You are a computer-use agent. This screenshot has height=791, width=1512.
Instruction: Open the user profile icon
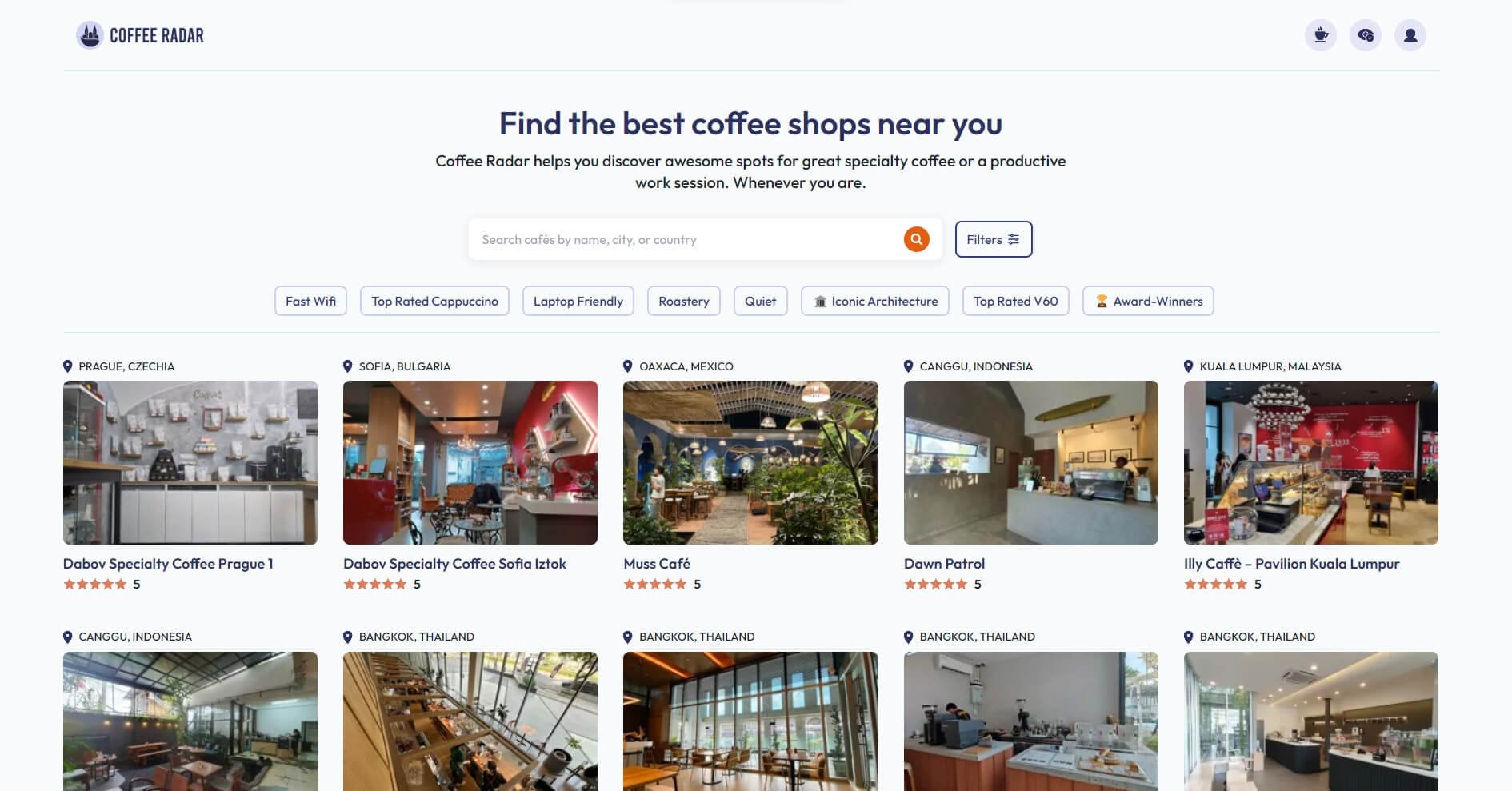[1410, 35]
